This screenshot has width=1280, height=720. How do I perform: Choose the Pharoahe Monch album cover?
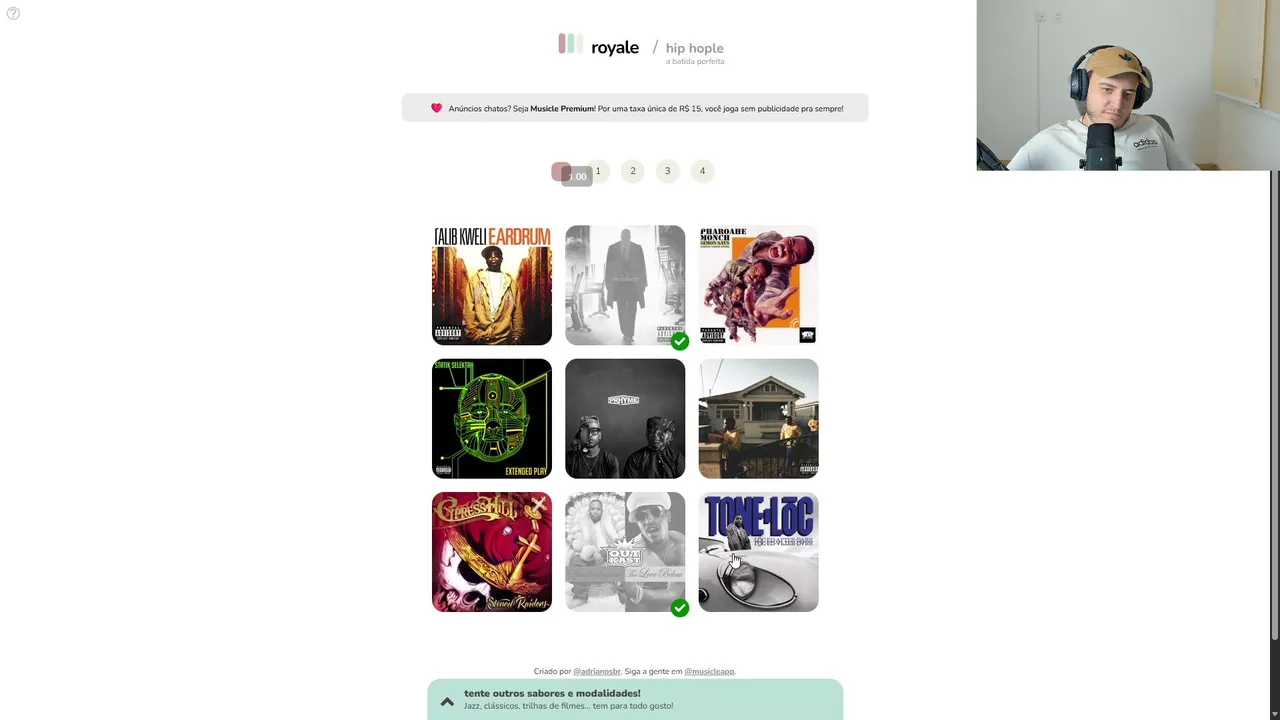coord(759,285)
